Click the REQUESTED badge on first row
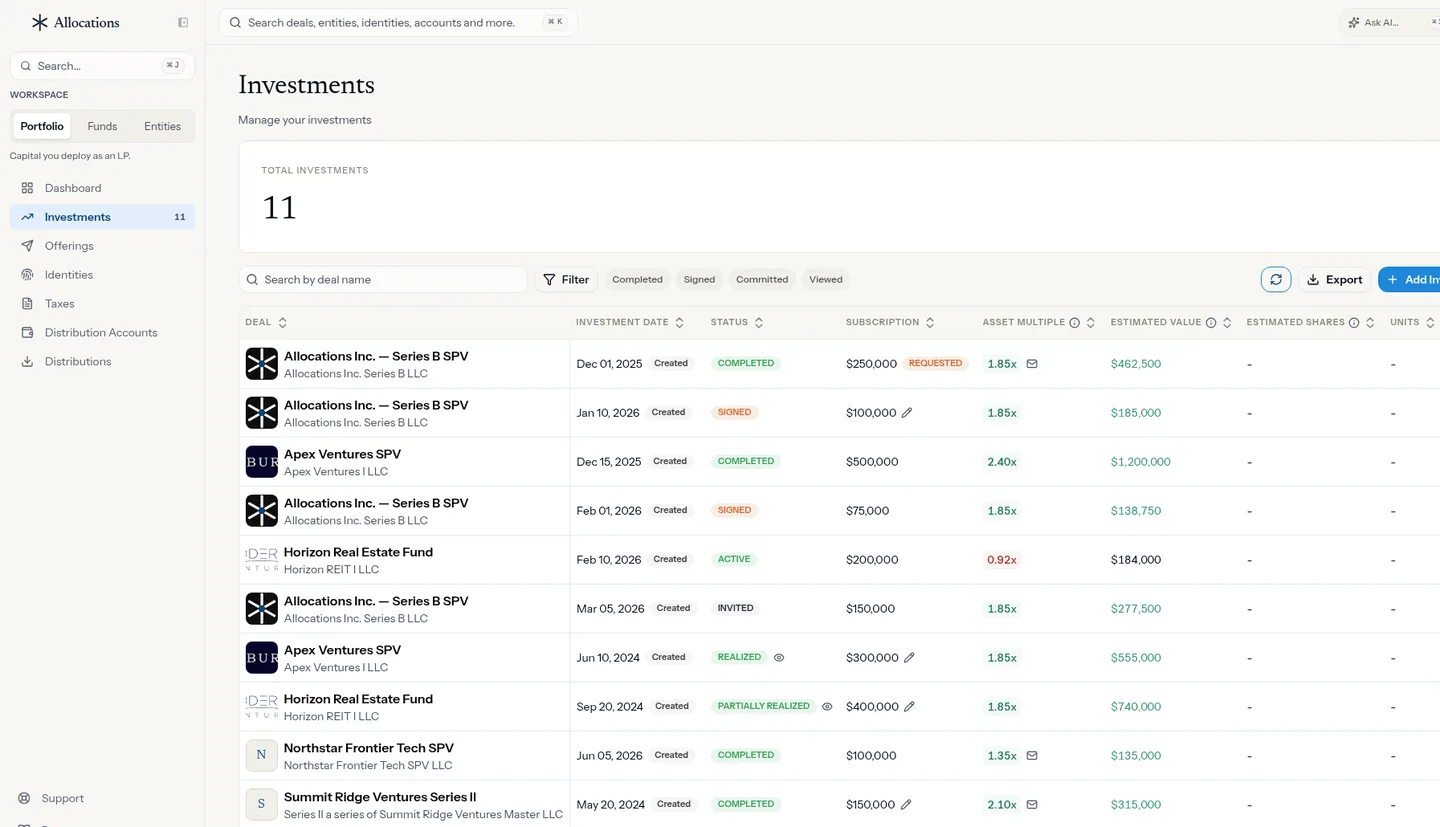 click(x=935, y=364)
